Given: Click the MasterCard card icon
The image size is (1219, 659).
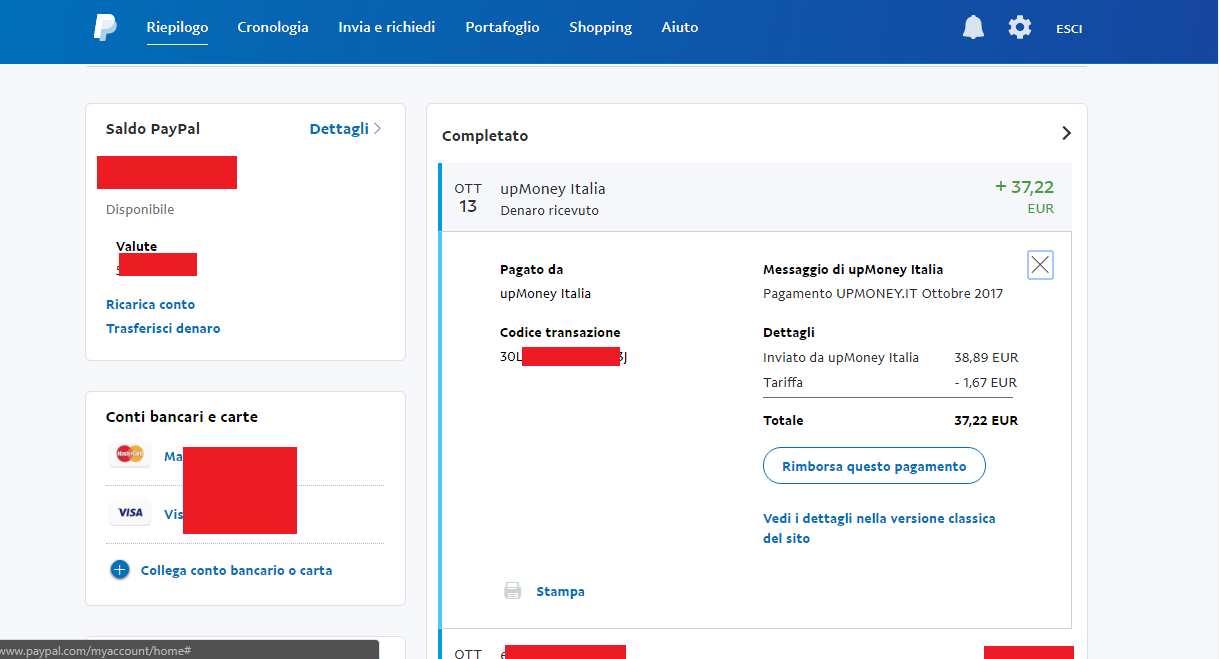Looking at the screenshot, I should [130, 455].
